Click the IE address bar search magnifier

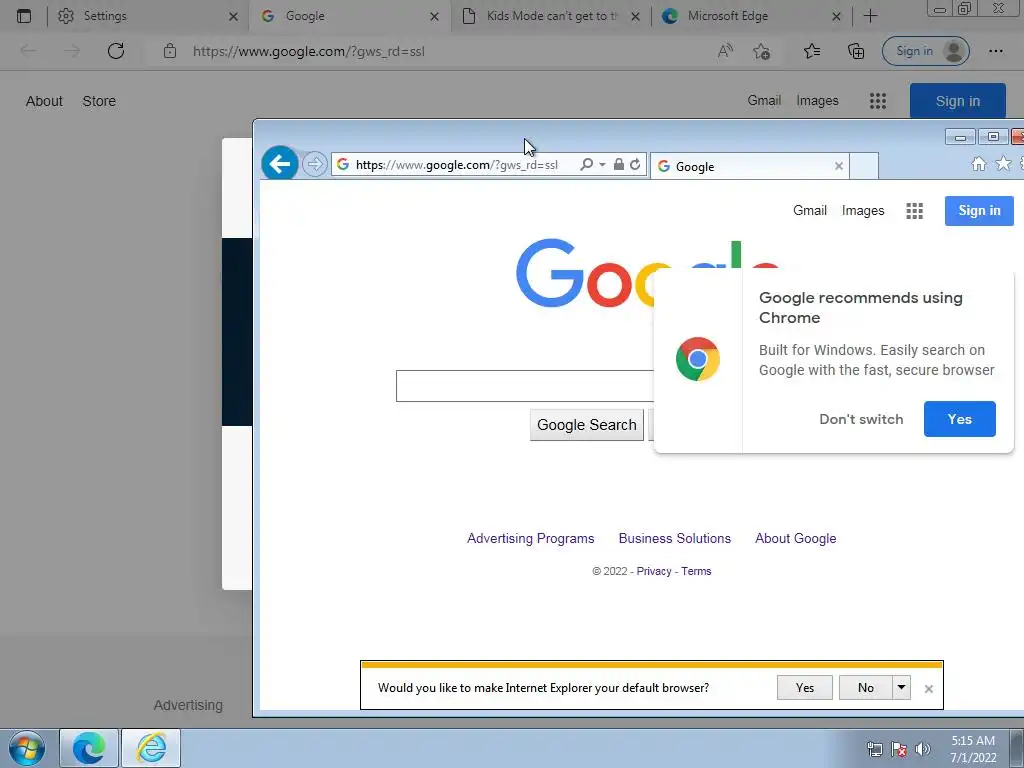click(x=586, y=165)
